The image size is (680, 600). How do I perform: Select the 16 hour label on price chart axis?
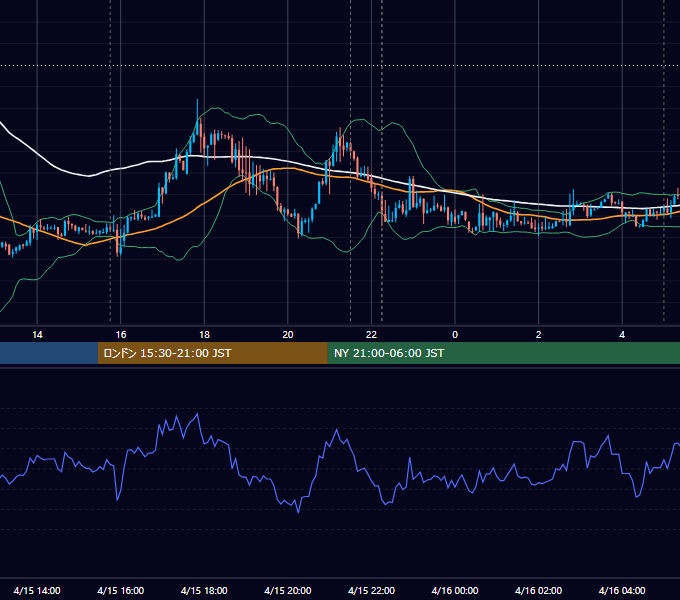coord(121,335)
